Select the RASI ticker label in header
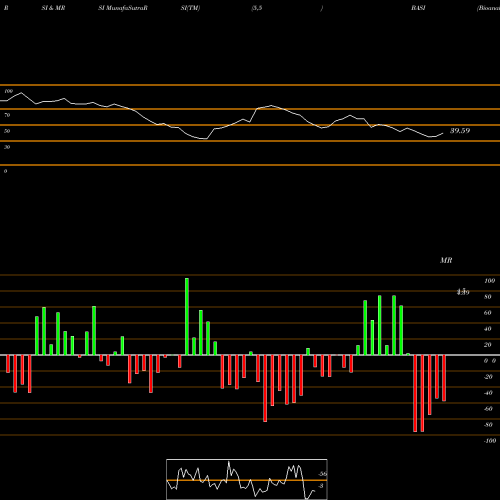The image size is (500, 500). click(418, 8)
